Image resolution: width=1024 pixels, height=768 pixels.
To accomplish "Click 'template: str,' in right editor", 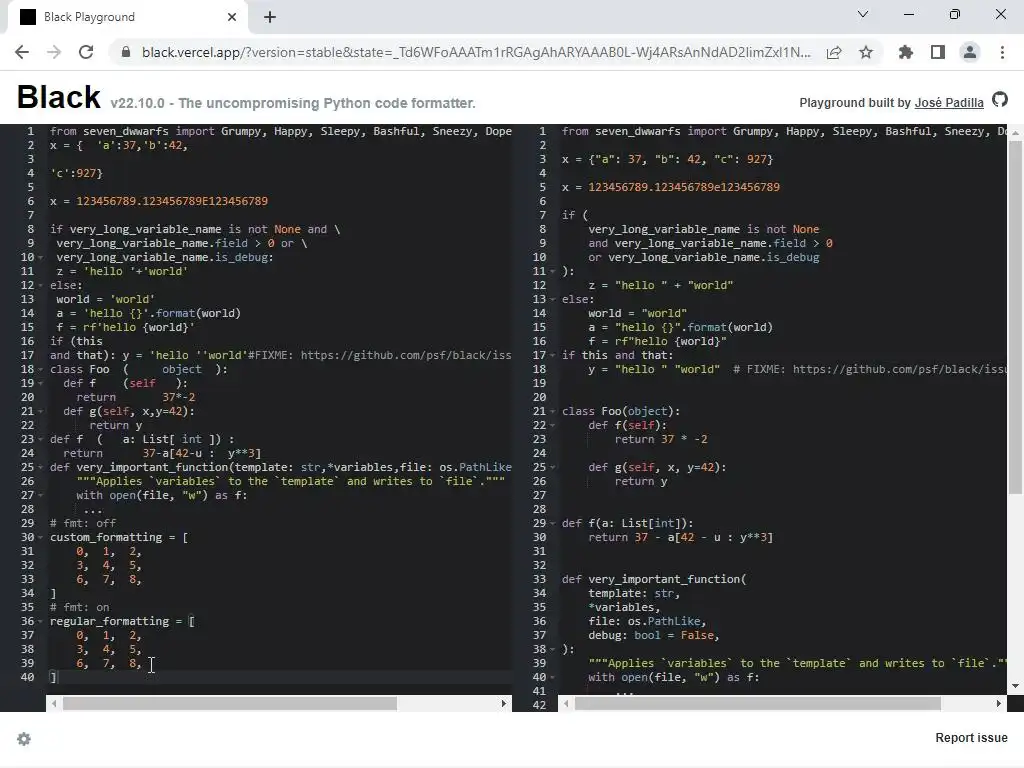I will 634,594.
